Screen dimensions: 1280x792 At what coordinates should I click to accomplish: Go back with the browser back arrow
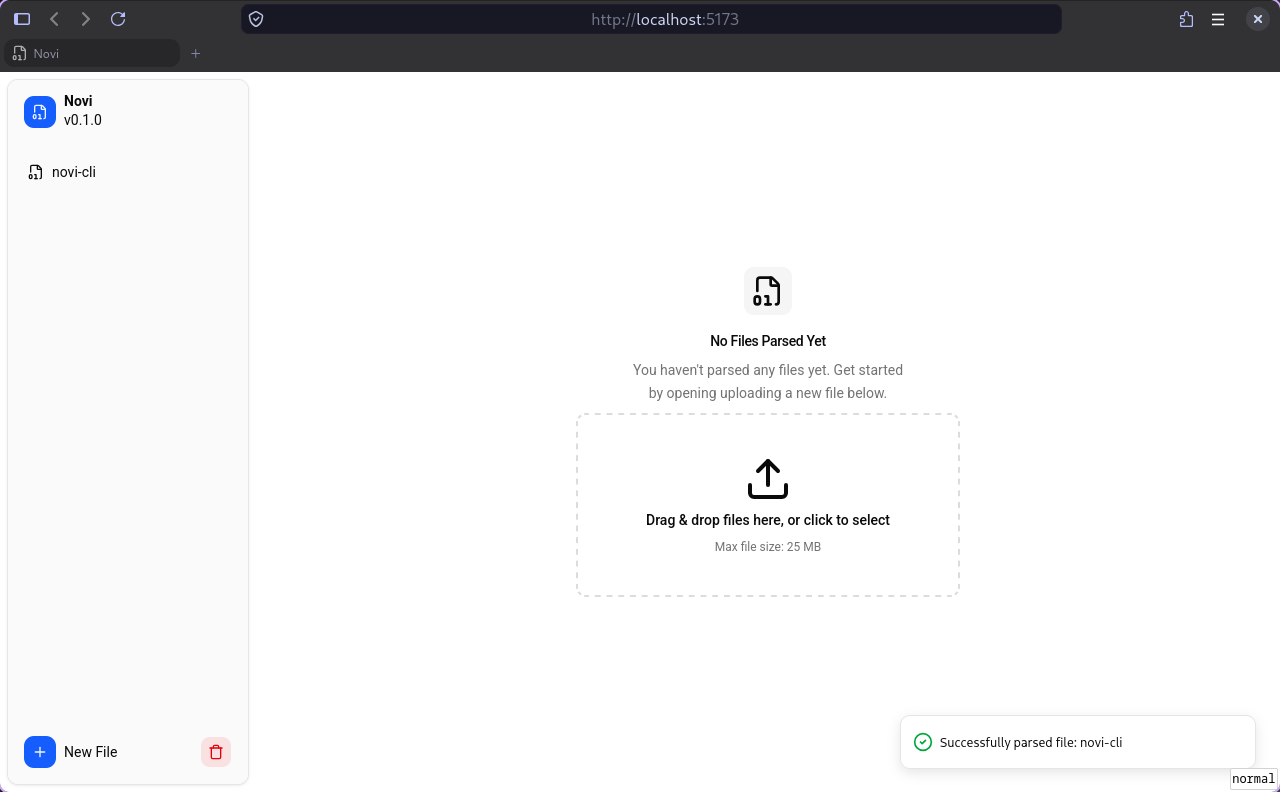(54, 19)
